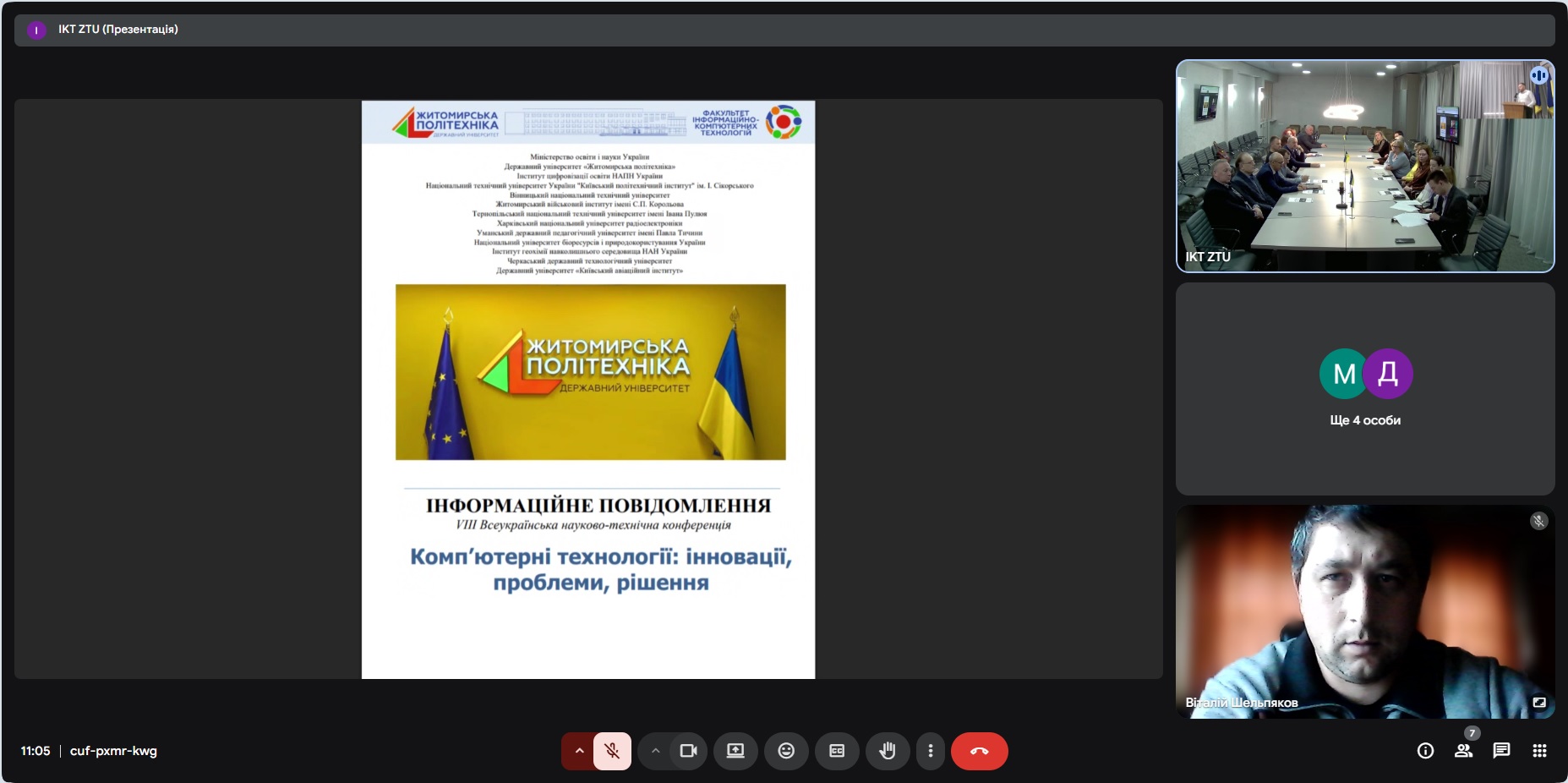This screenshot has height=783, width=1568.
Task: Open the people list showing 7 participants
Action: [1463, 751]
